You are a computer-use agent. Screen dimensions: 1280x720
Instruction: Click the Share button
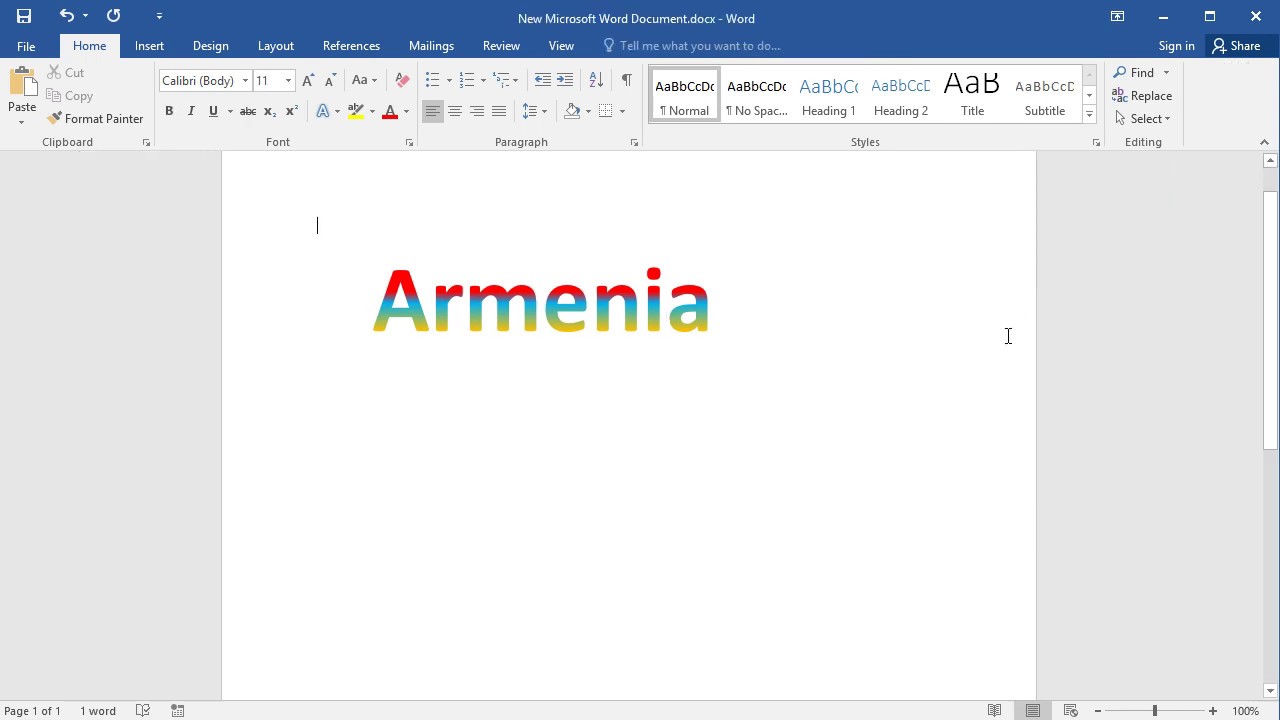point(1236,46)
